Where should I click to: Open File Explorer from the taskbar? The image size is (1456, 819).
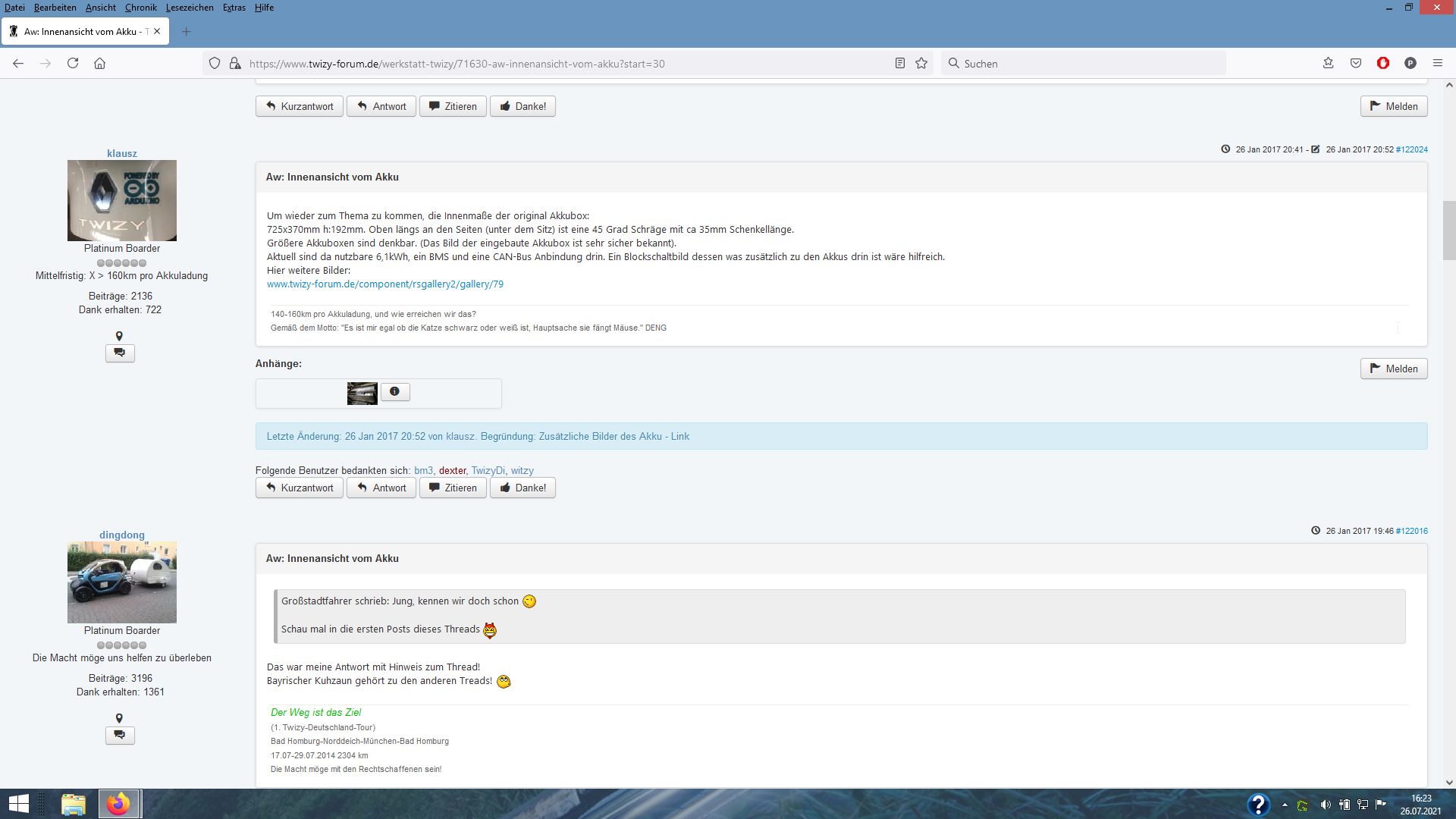(74, 804)
